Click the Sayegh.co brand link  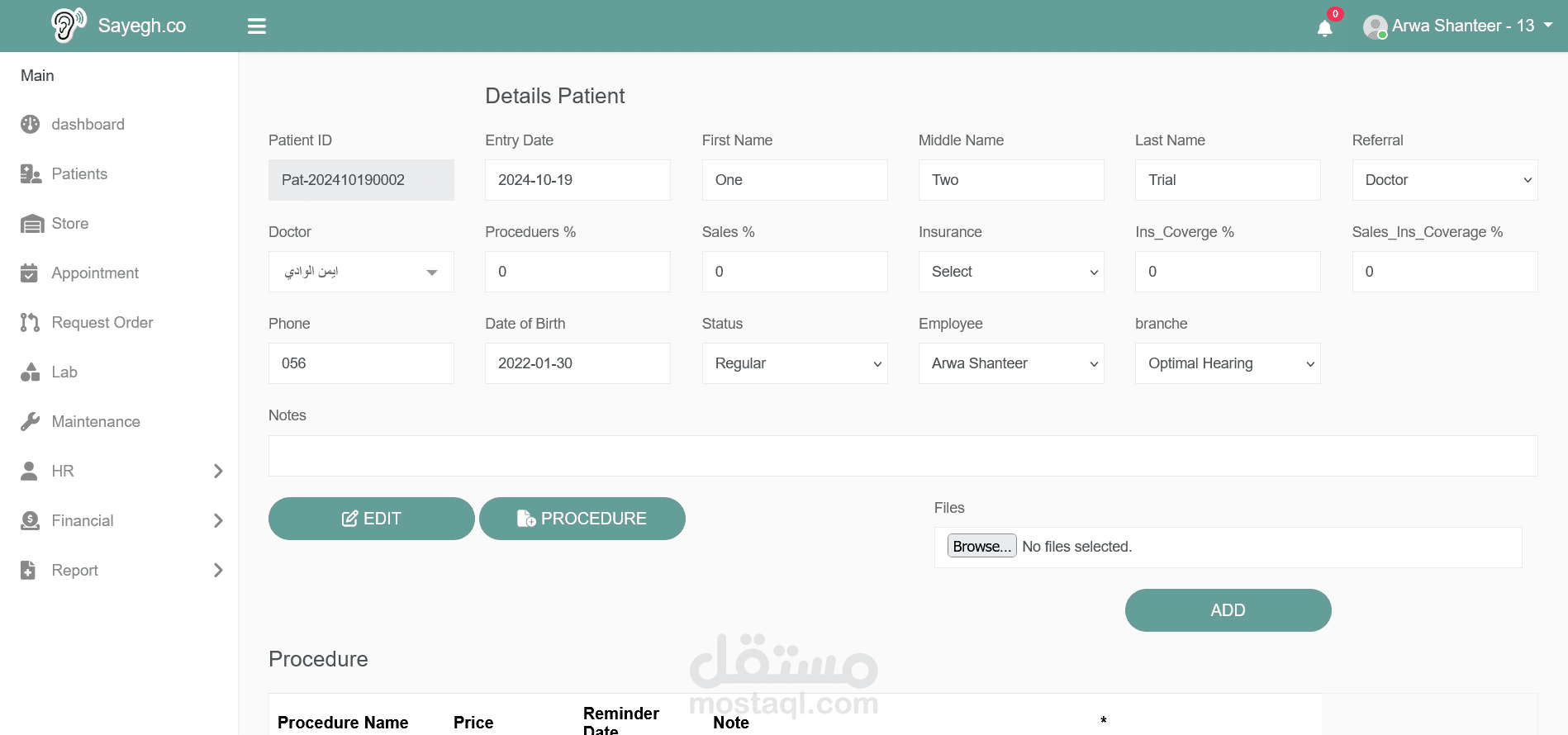coord(142,26)
